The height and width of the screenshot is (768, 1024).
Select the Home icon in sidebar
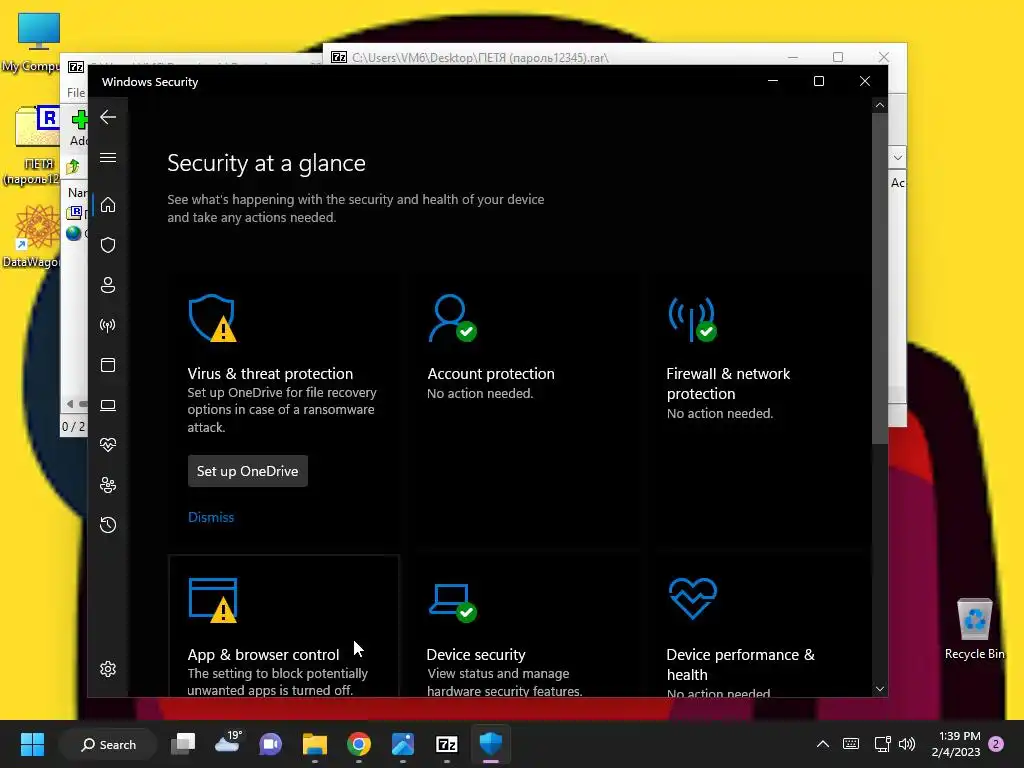(108, 205)
